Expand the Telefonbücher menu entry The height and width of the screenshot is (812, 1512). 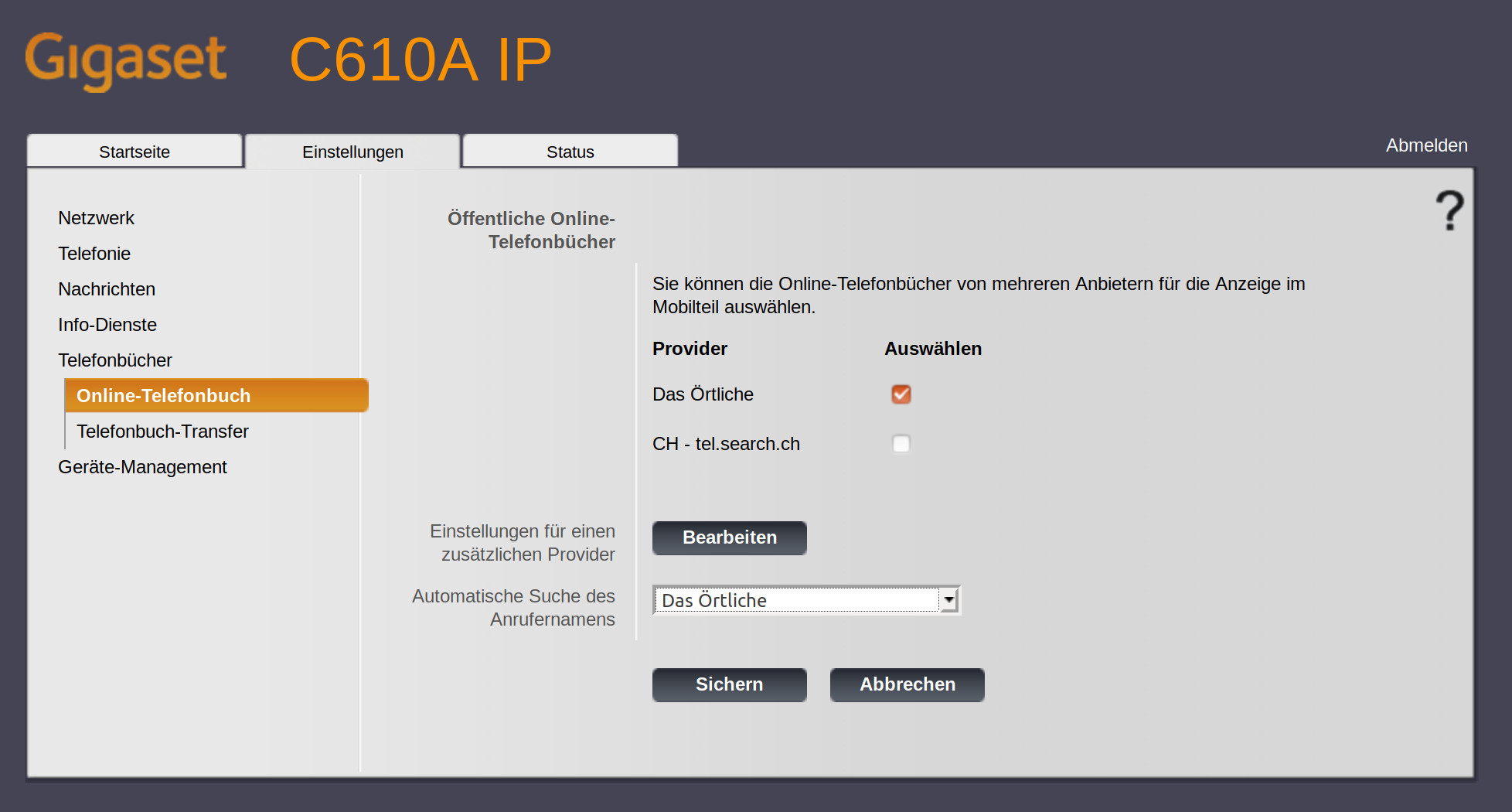click(115, 360)
